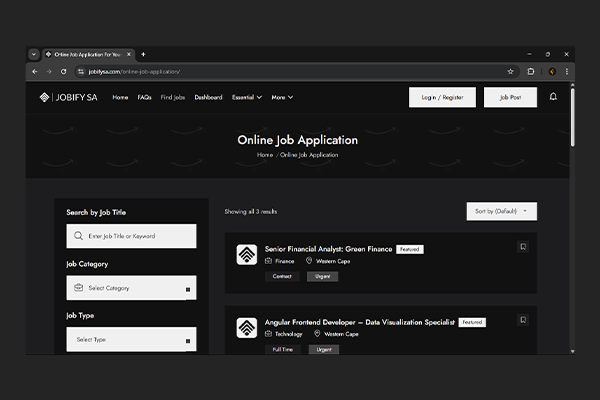Click Featured badge on Angular Frontend Developer
Image resolution: width=600 pixels, height=400 pixels.
coord(472,322)
